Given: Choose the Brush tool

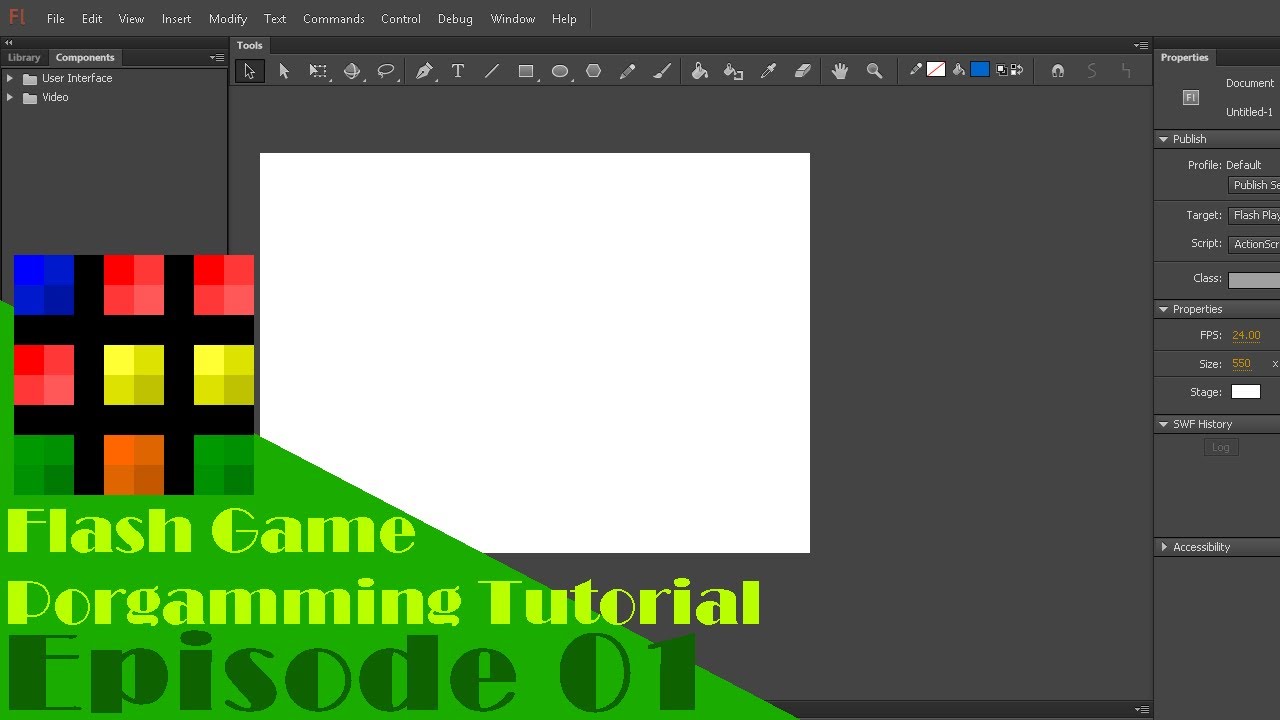Looking at the screenshot, I should [x=662, y=71].
